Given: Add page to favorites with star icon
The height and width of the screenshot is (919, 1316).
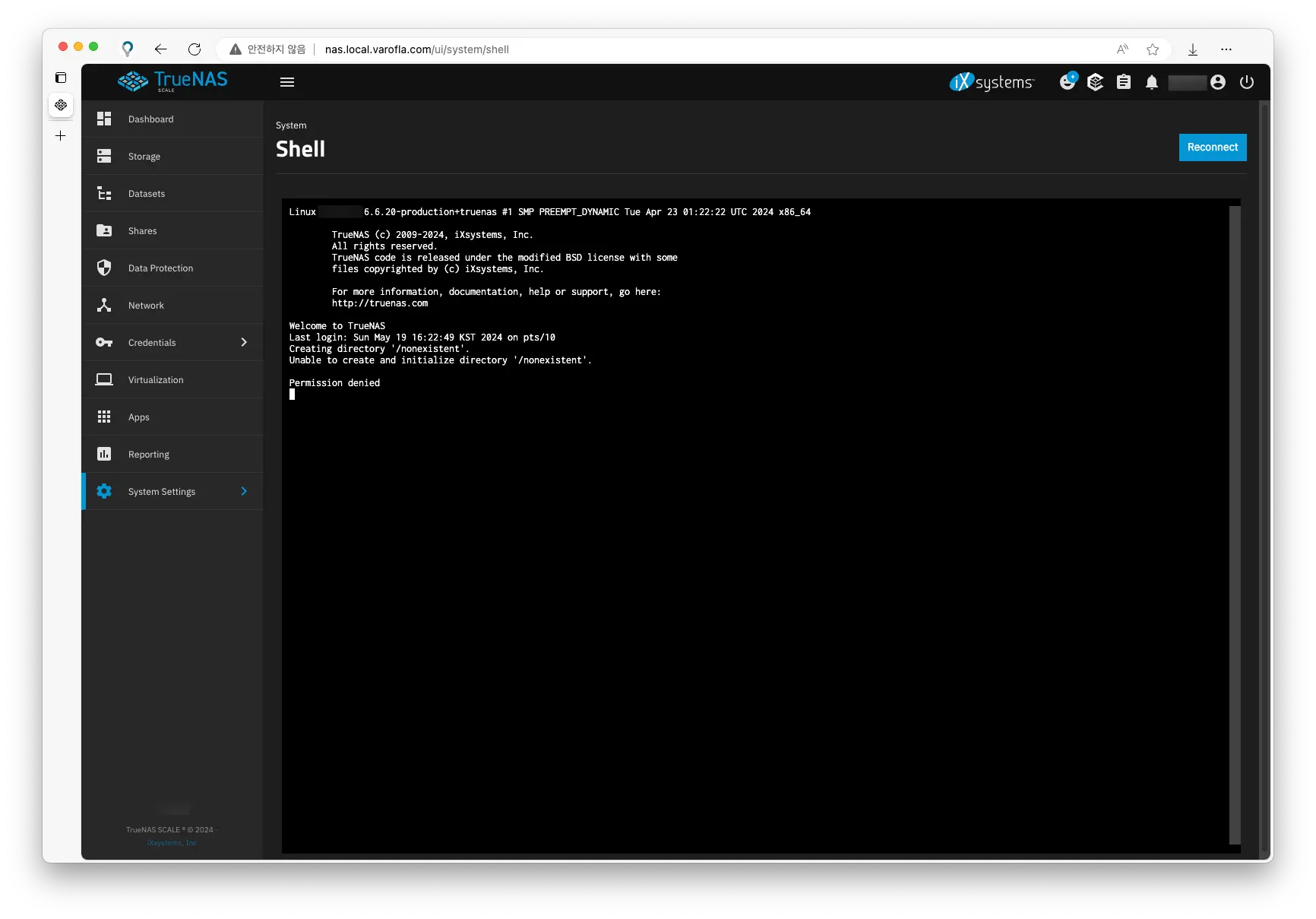Looking at the screenshot, I should click(x=1153, y=49).
